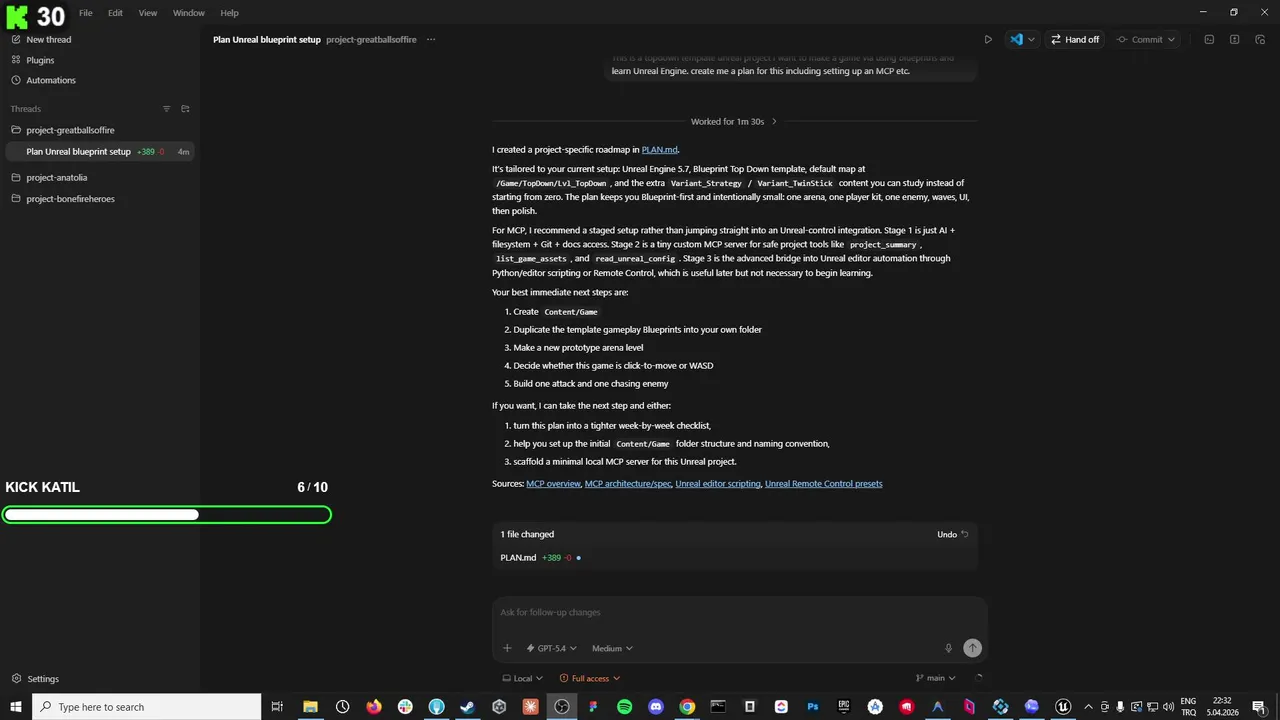
Task: Show hidden system tray icons
Action: pyautogui.click(x=1089, y=707)
